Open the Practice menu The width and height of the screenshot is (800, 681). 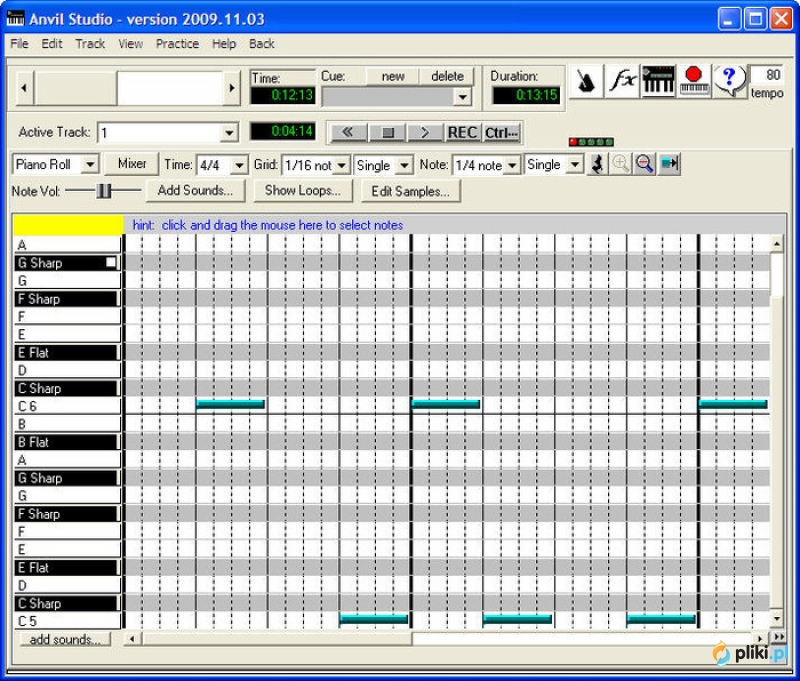(178, 44)
